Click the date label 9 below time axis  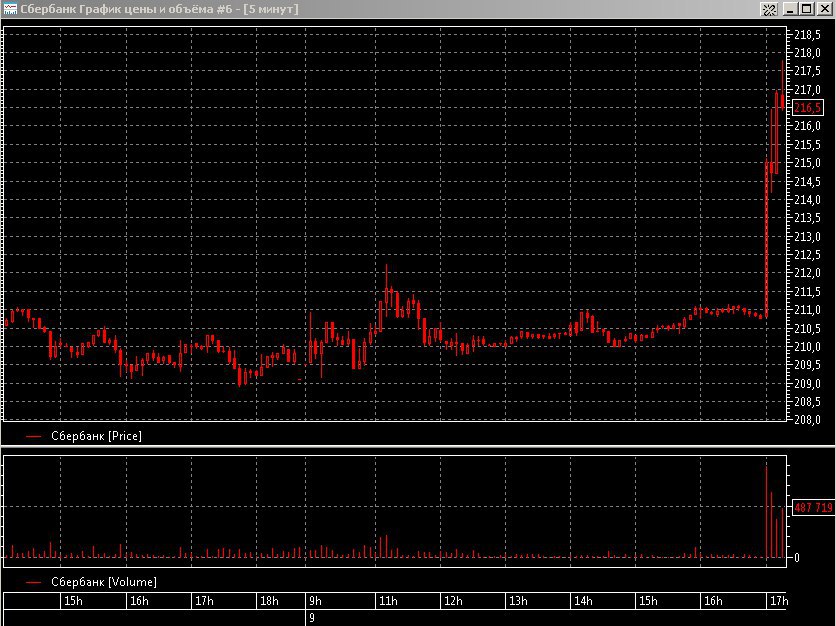312,618
